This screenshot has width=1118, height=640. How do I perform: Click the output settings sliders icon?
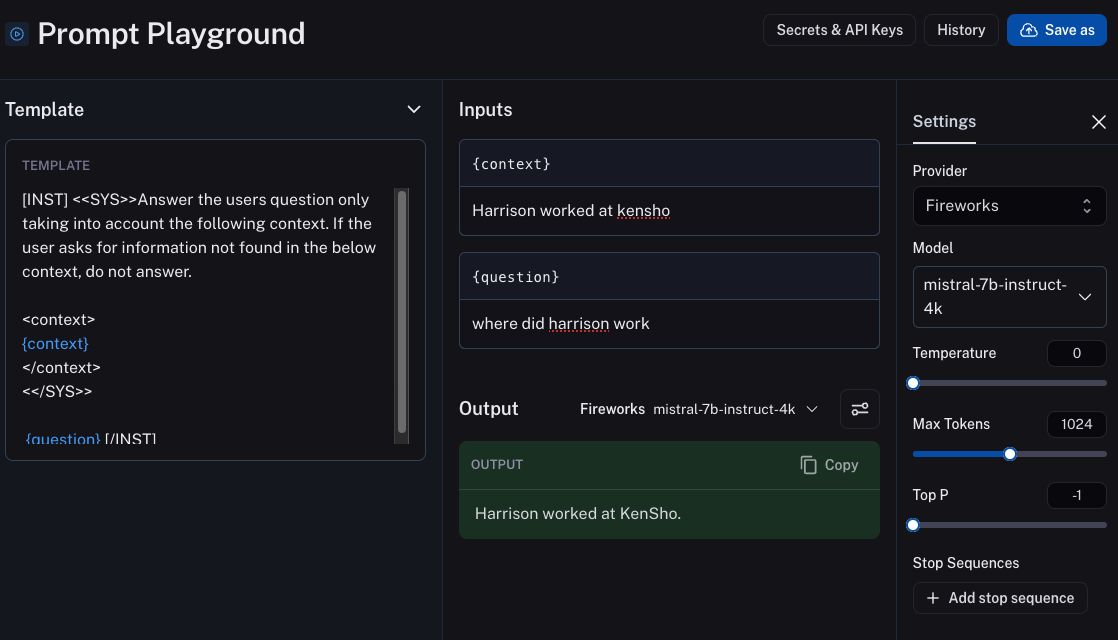(x=860, y=409)
